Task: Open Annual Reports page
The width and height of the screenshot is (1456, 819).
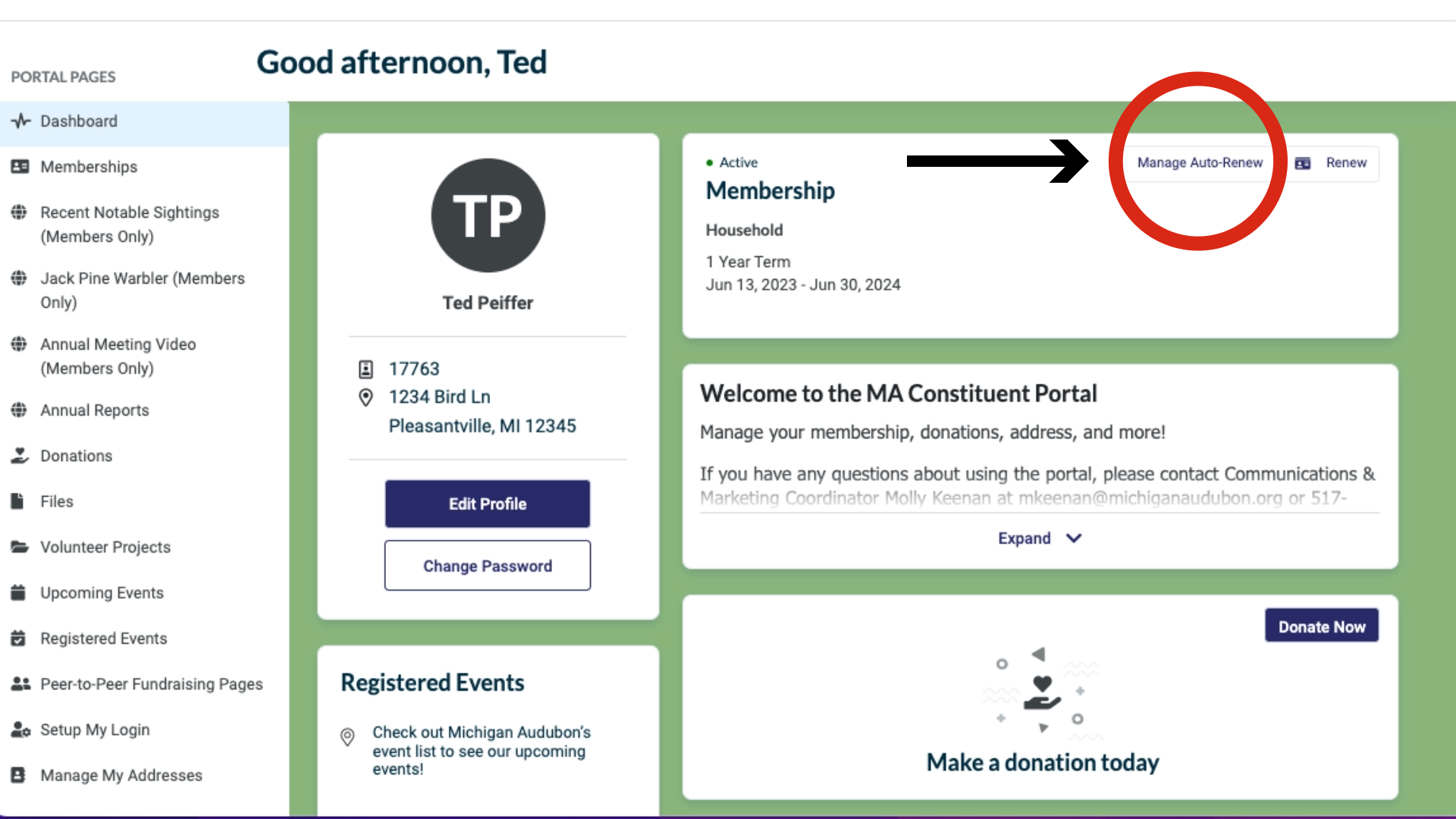Action: [95, 409]
